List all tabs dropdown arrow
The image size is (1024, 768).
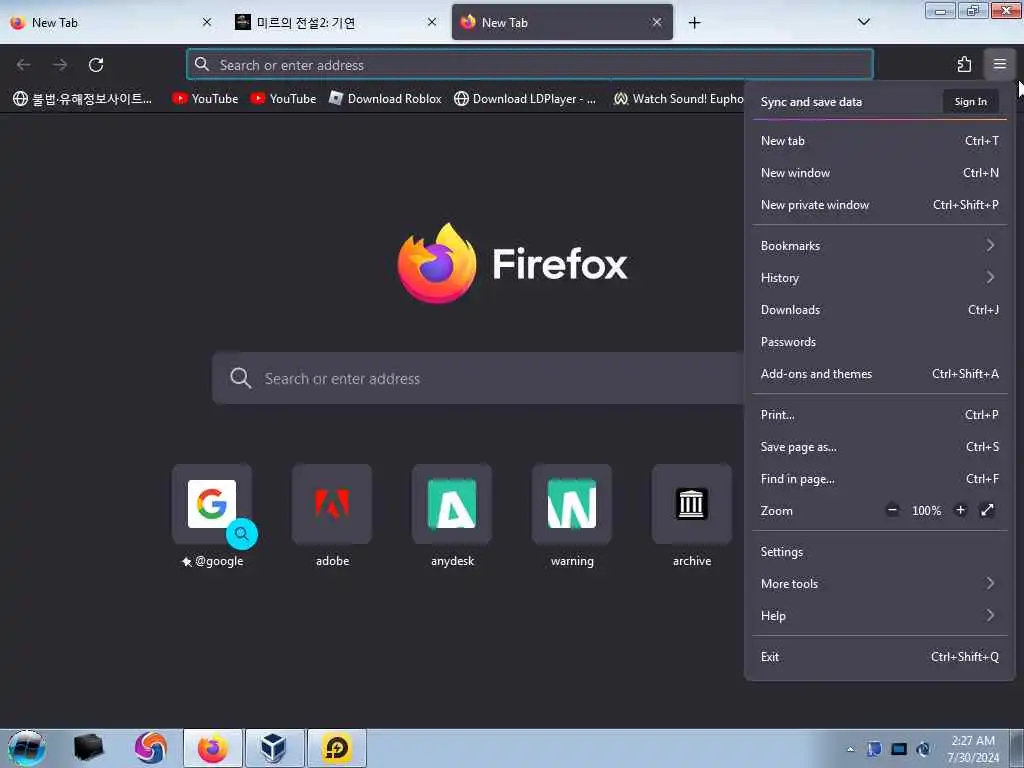[x=863, y=22]
